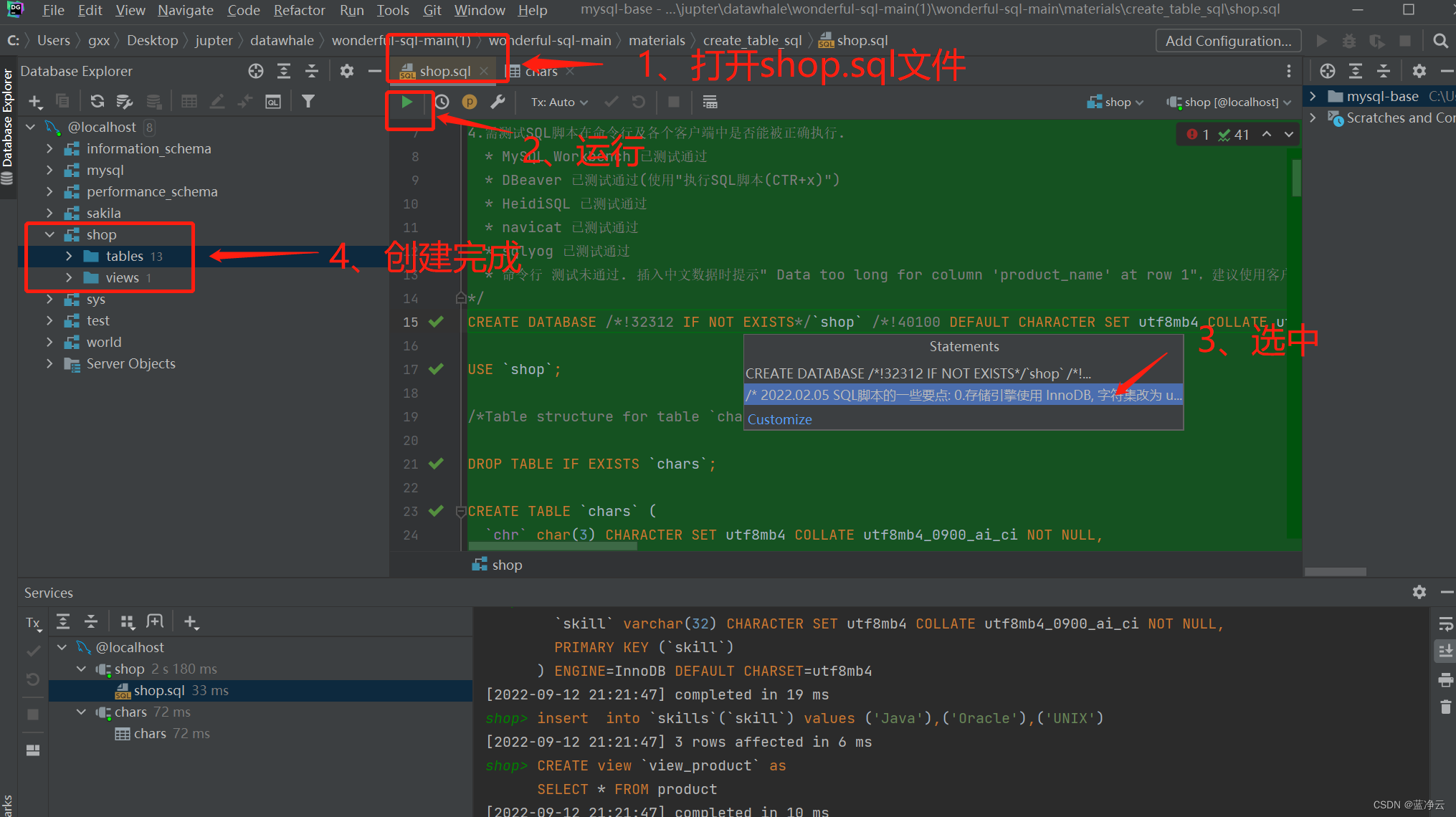Switch to the shop.sql editor tab
The image size is (1456, 817).
click(x=444, y=71)
